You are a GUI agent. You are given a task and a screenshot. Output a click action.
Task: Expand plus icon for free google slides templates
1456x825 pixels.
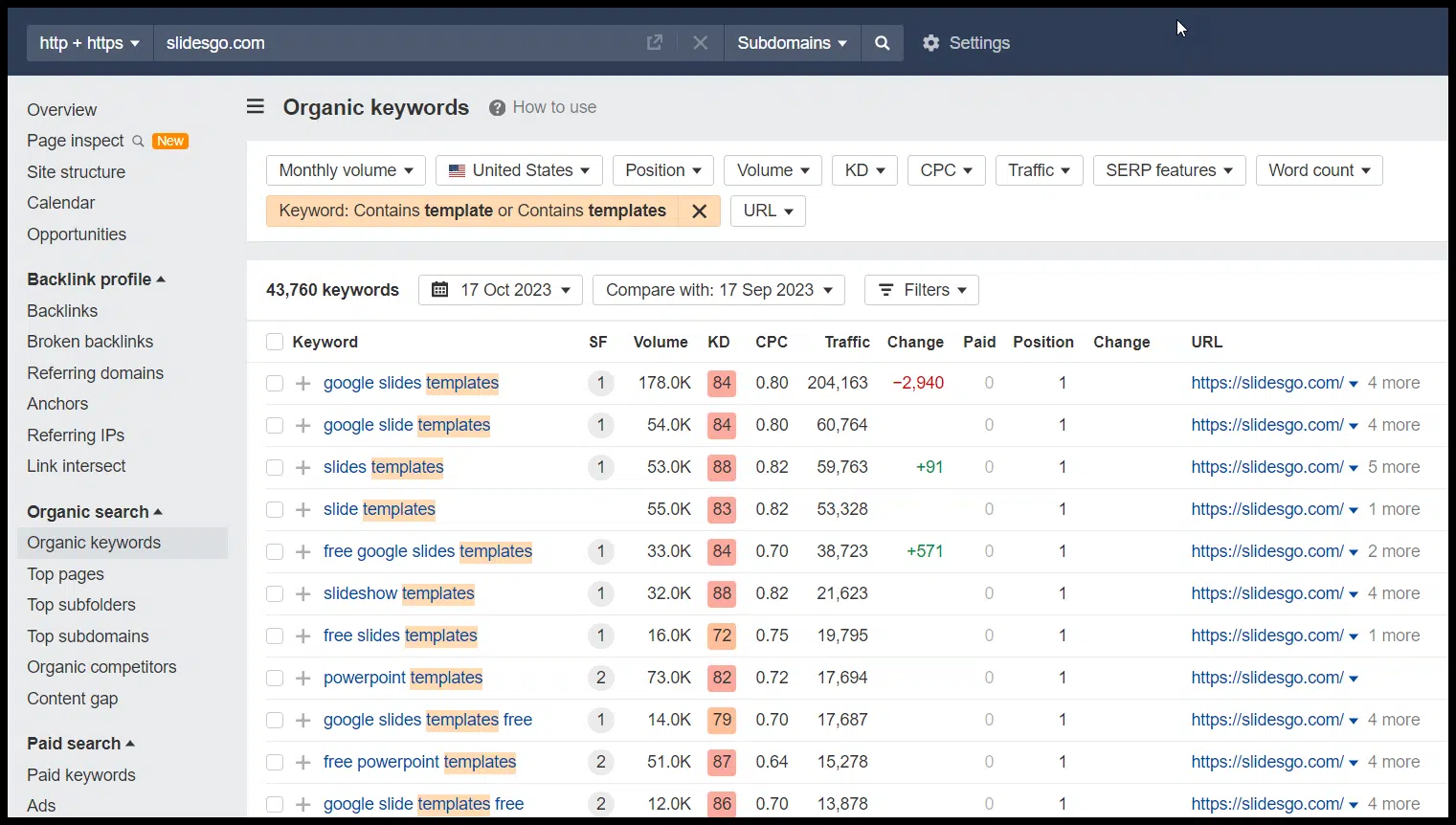[x=302, y=551]
